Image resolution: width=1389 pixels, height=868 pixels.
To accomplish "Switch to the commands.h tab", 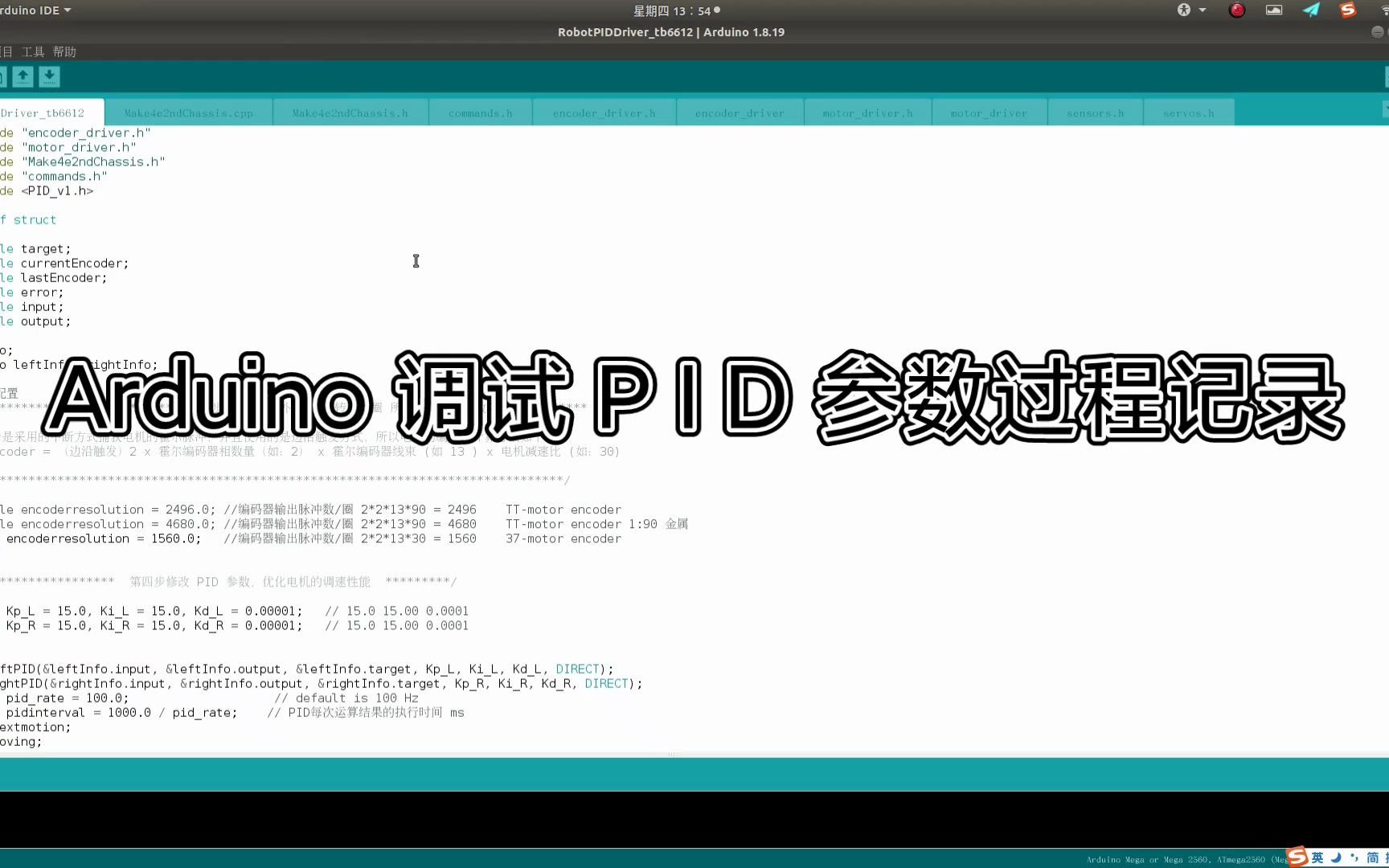I will click(x=480, y=113).
